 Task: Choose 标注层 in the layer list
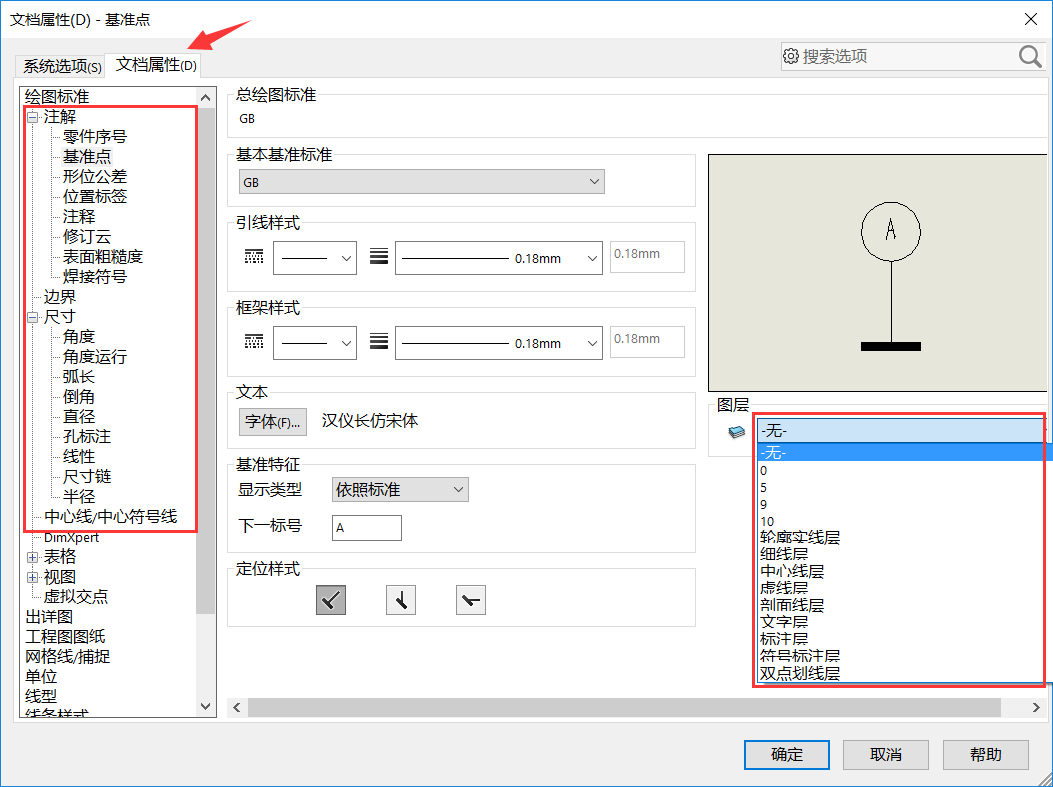click(x=900, y=639)
